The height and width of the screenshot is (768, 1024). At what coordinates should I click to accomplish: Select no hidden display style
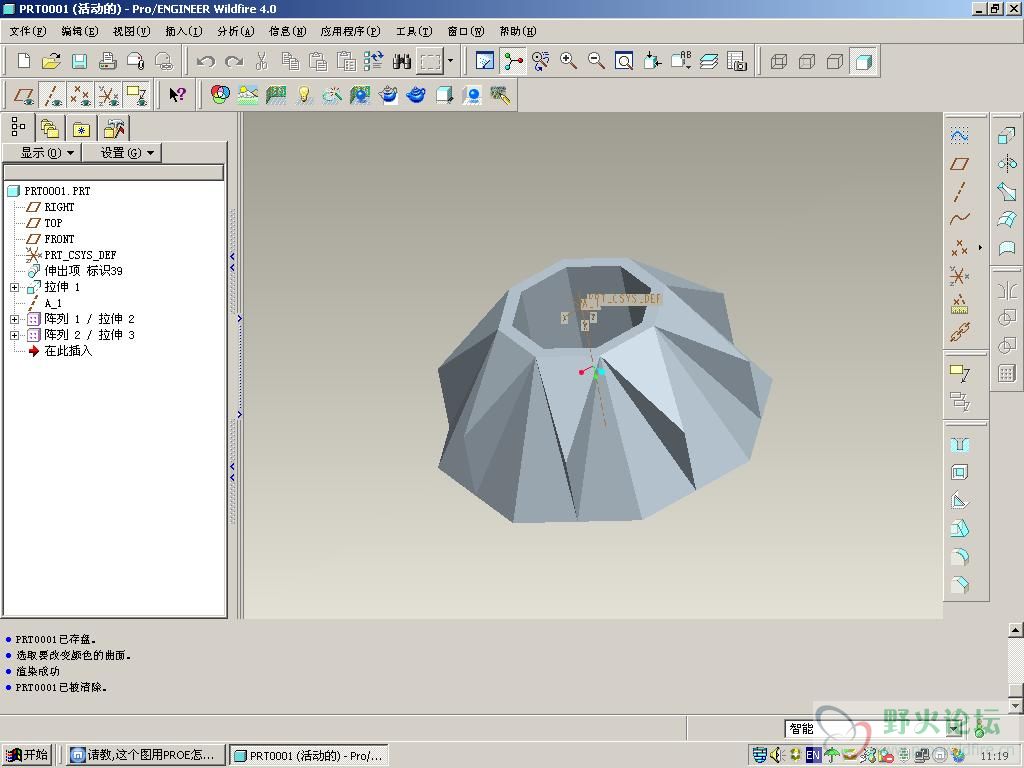click(x=835, y=61)
